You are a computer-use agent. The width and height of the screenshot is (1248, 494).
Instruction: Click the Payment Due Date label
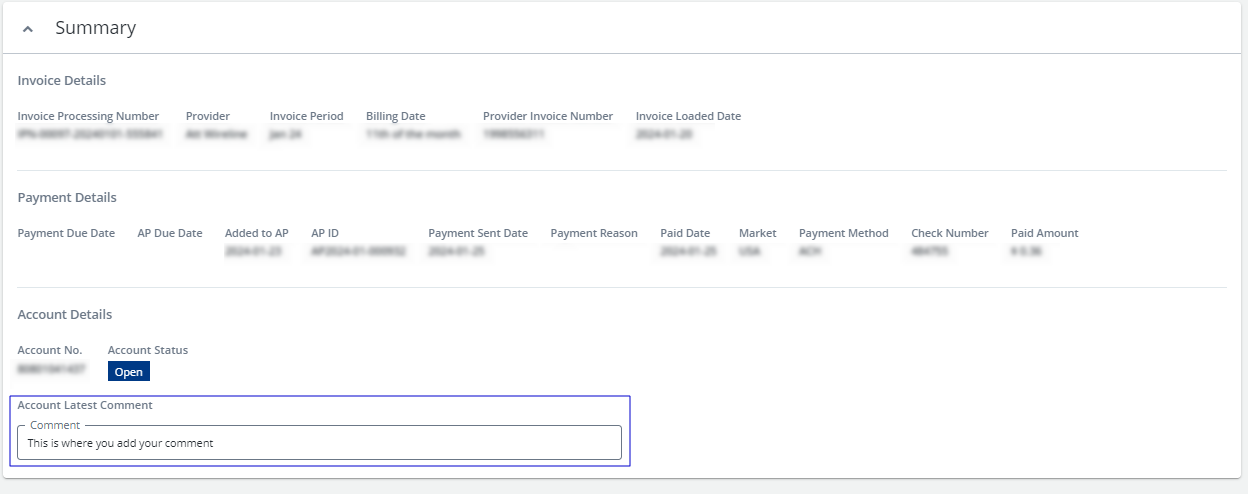point(66,233)
